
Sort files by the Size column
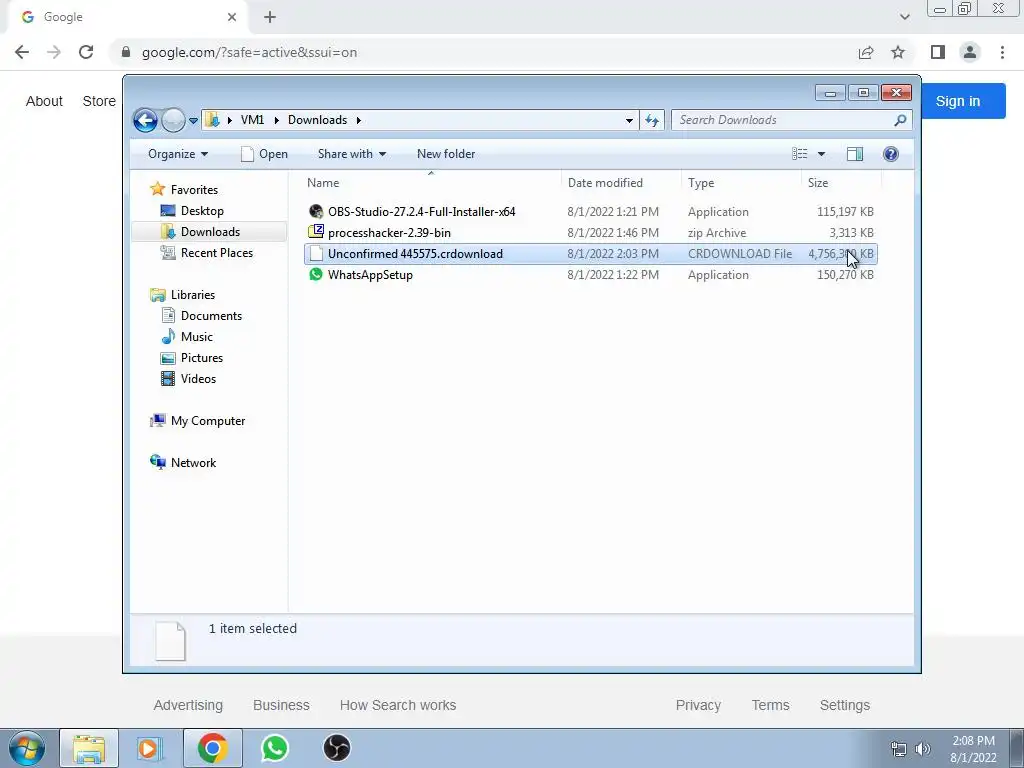(x=841, y=183)
